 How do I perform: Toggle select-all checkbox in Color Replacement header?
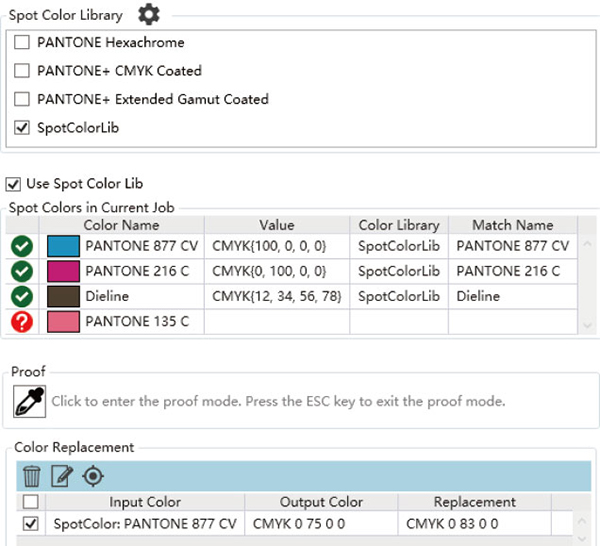coord(31,502)
